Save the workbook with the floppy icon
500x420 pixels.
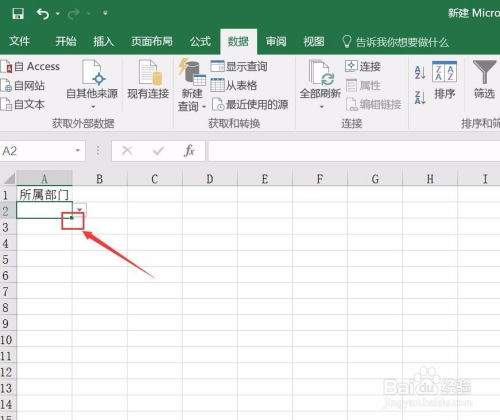(x=18, y=14)
